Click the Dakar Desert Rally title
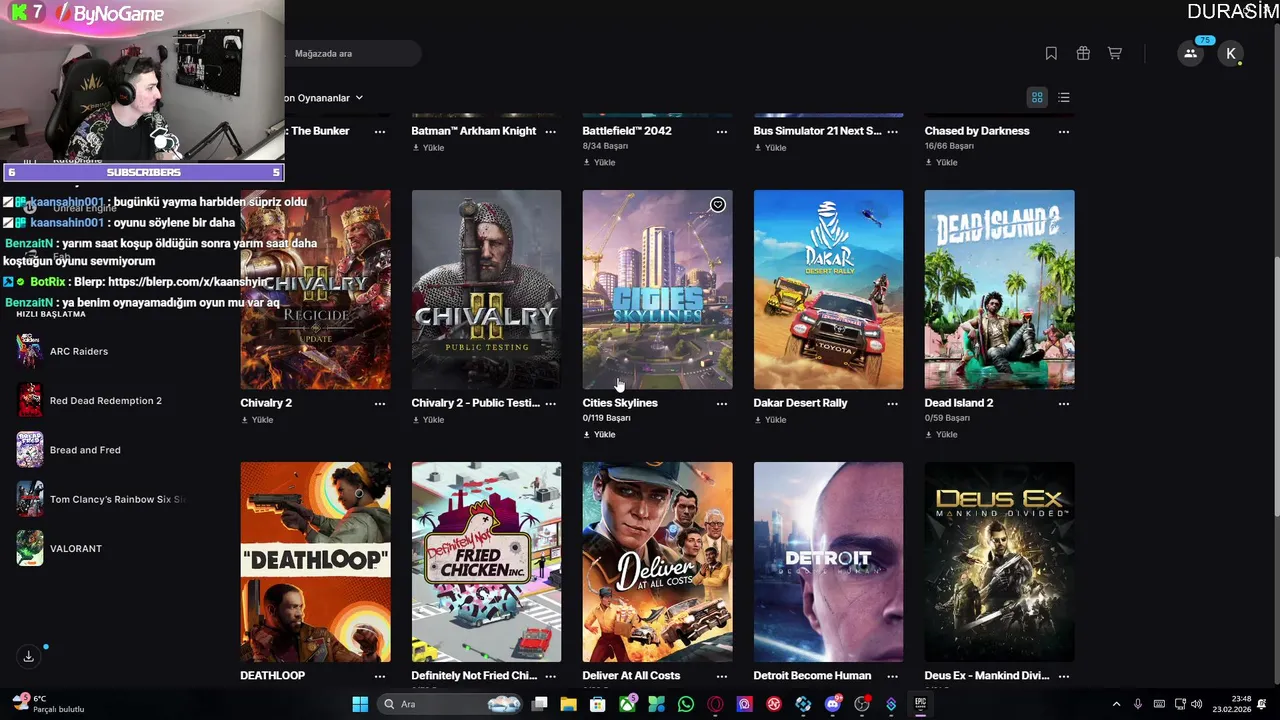This screenshot has width=1280, height=720. click(x=800, y=403)
